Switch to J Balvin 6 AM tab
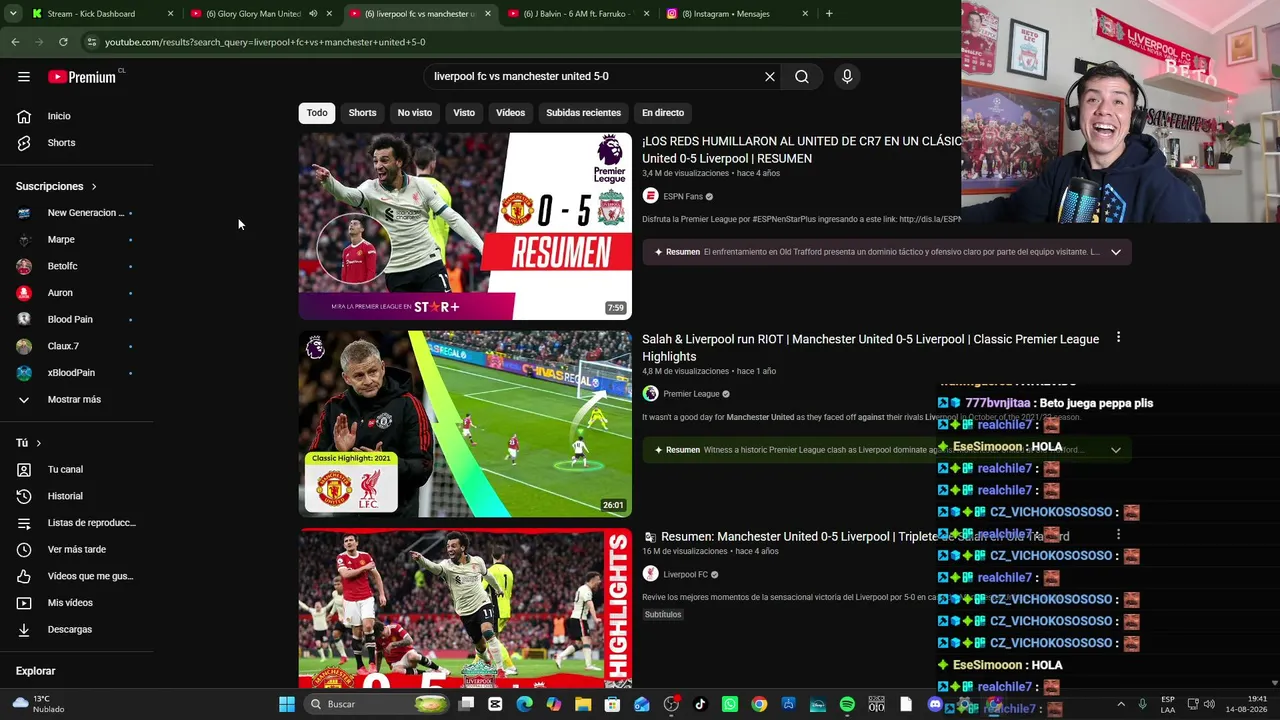The image size is (1280, 720). coord(579,14)
